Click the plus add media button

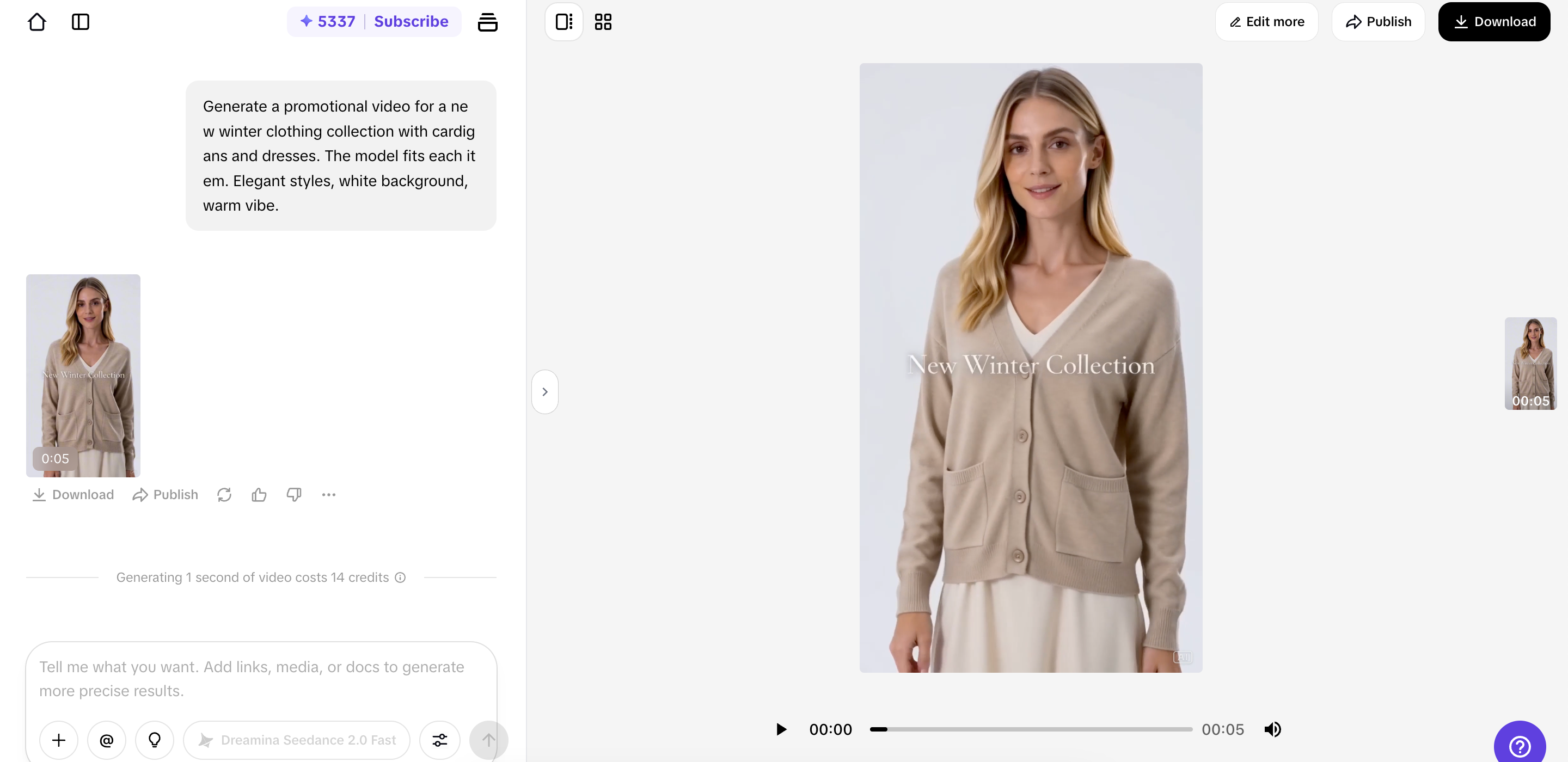[59, 740]
